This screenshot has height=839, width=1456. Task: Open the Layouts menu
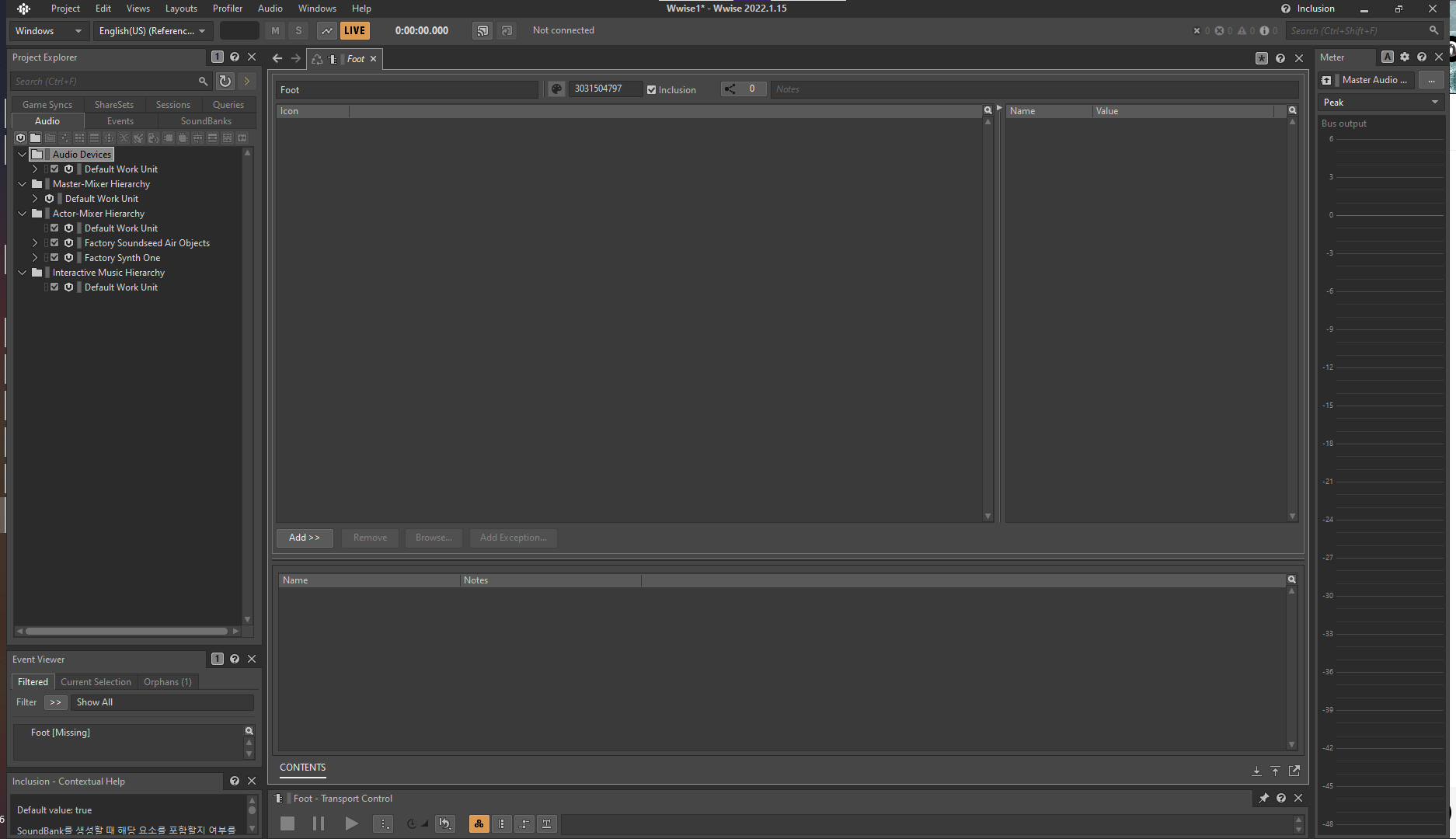point(181,9)
